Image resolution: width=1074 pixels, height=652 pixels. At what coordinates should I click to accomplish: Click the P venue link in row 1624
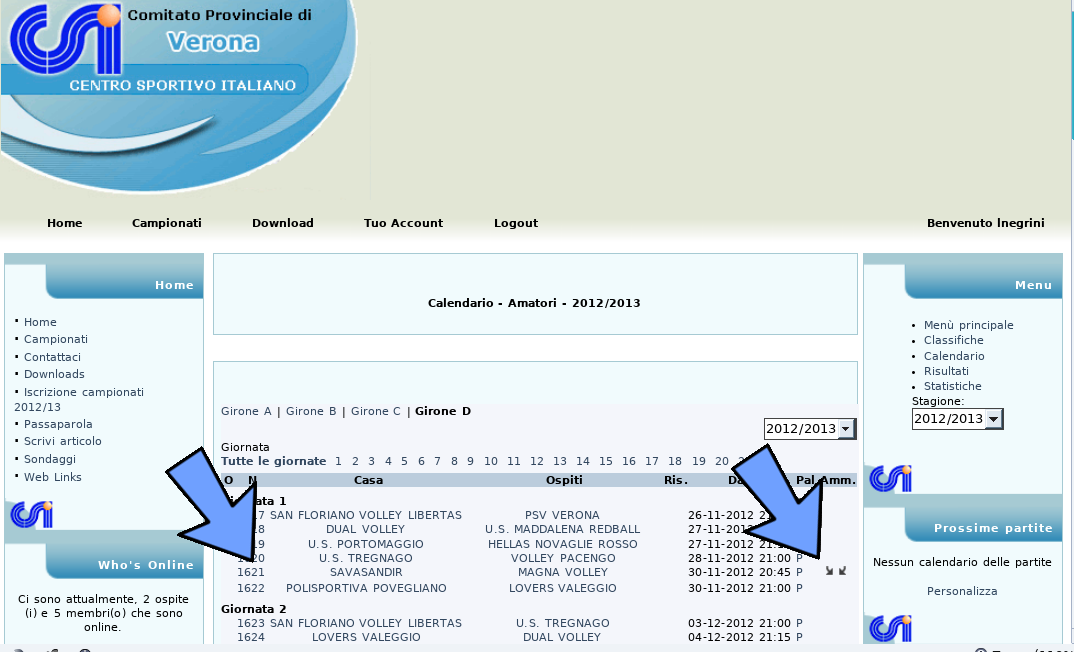tap(799, 638)
